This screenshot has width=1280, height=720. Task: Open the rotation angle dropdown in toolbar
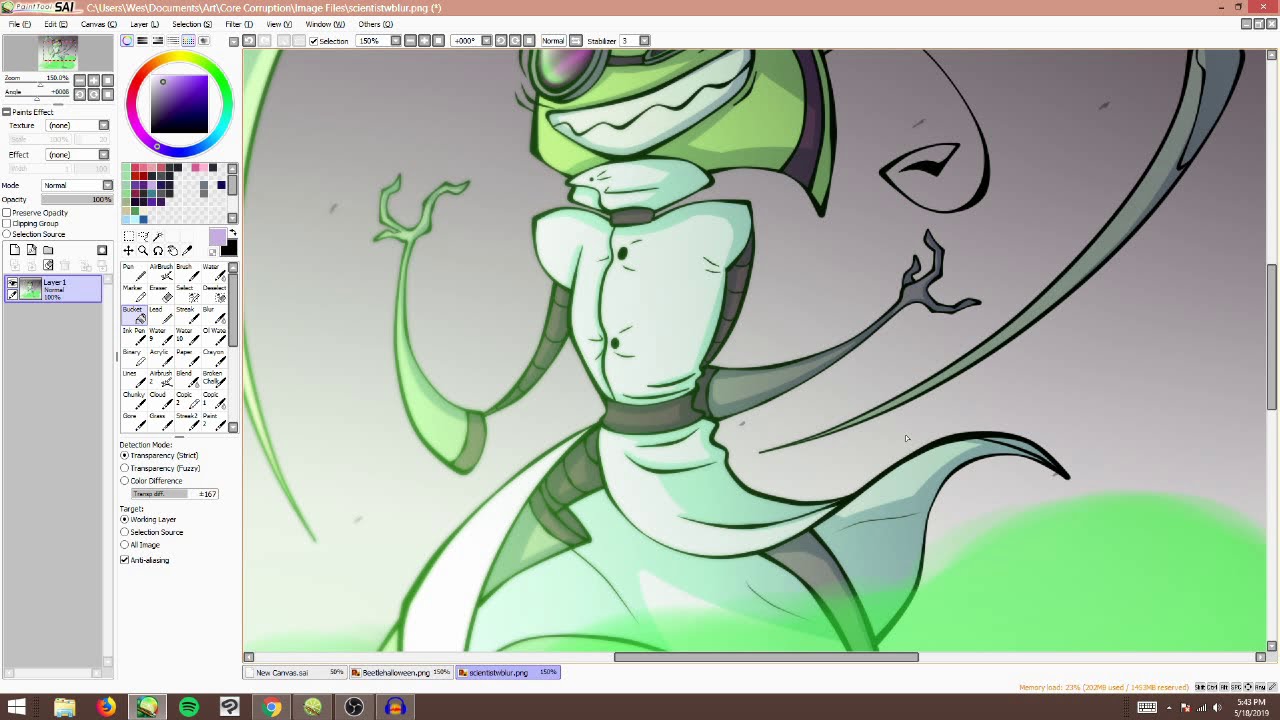click(487, 41)
